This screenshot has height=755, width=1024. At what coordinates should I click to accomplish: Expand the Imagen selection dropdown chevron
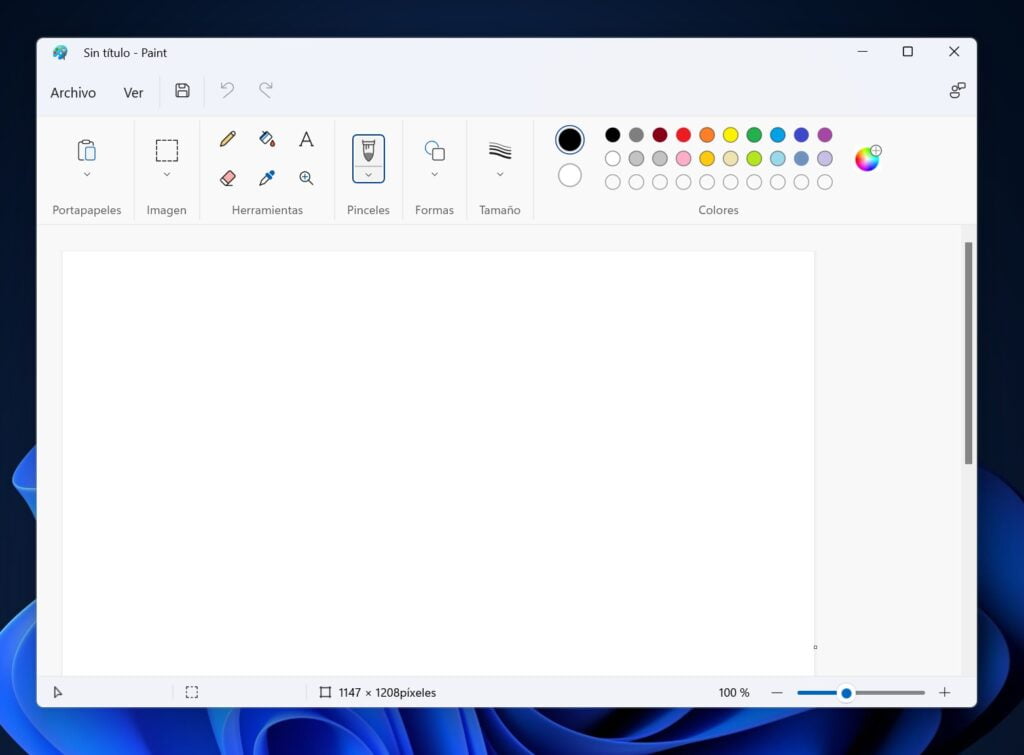pyautogui.click(x=167, y=174)
